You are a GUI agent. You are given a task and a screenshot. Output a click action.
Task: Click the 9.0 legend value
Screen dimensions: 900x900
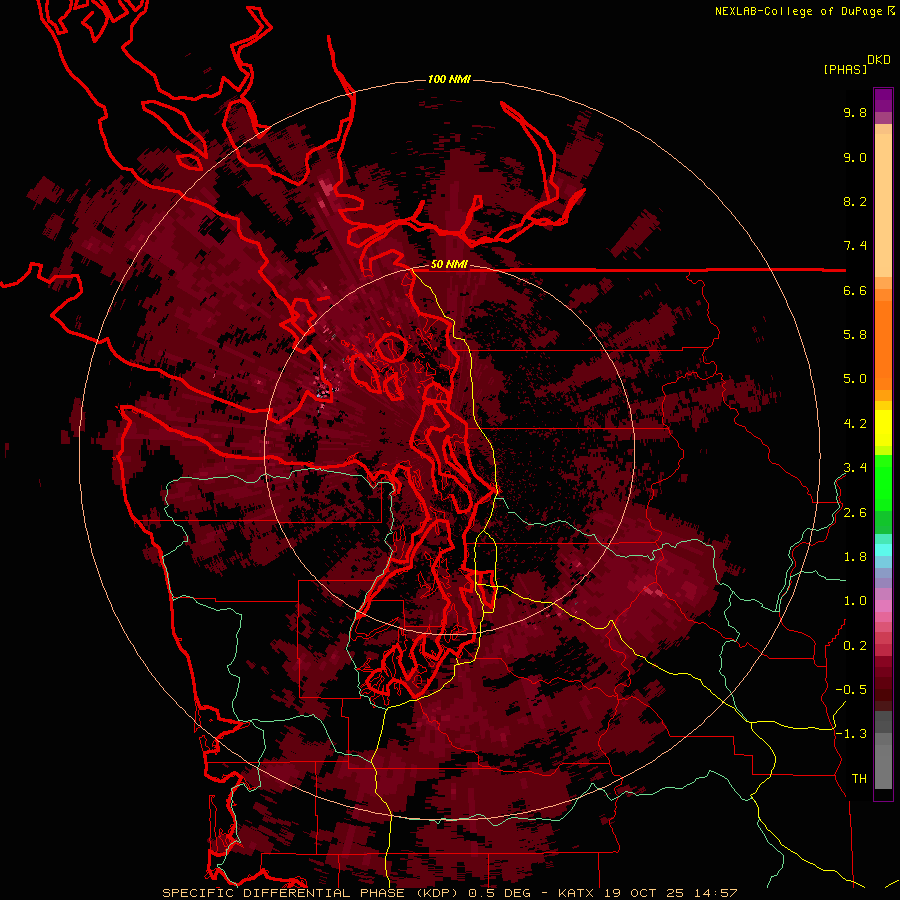click(x=855, y=157)
